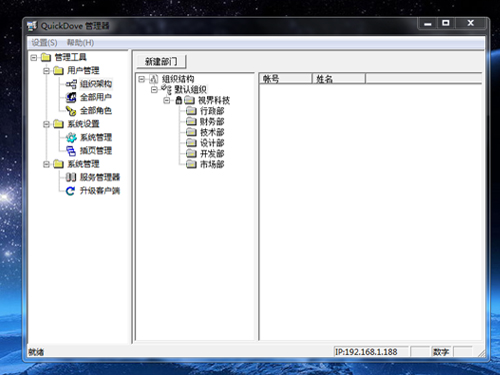Select the 默认组织 node label
500x375 pixels.
pos(190,90)
